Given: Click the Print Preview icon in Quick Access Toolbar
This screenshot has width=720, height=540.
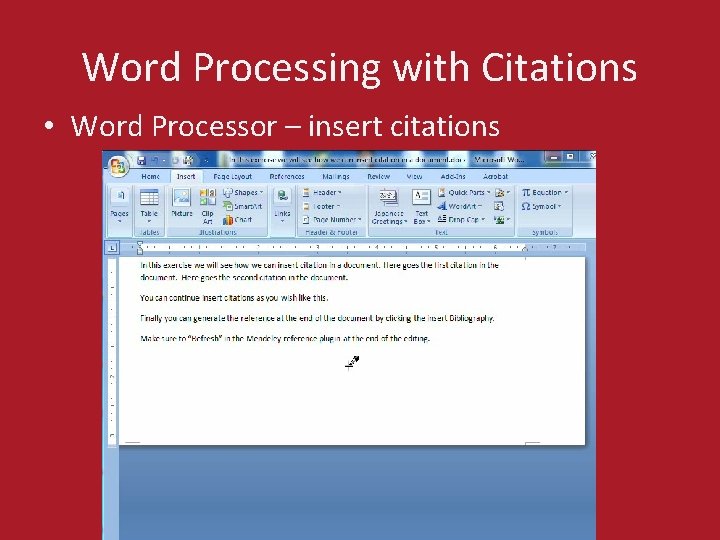Looking at the screenshot, I should [x=188, y=160].
